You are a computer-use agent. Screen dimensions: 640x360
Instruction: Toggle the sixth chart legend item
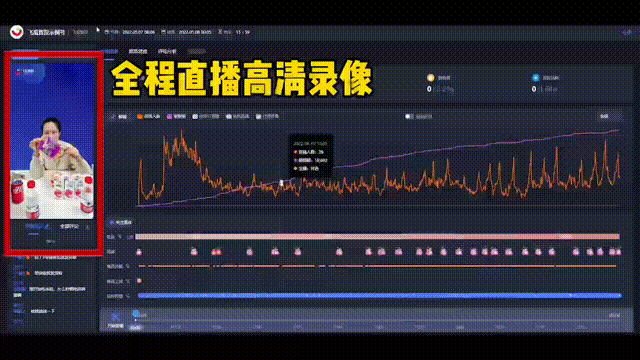click(267, 116)
